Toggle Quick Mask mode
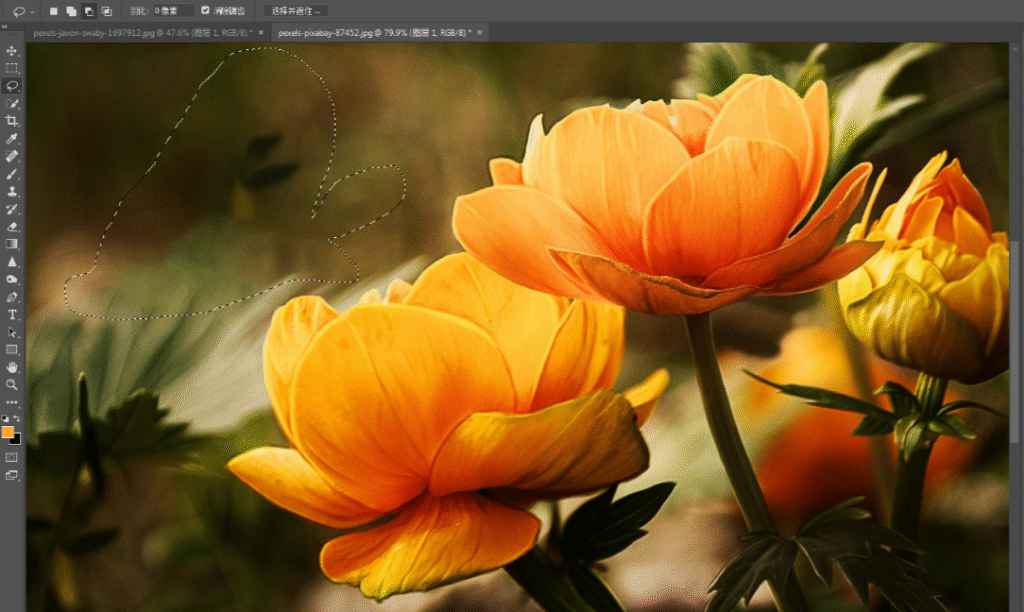This screenshot has width=1024, height=612. coord(12,457)
